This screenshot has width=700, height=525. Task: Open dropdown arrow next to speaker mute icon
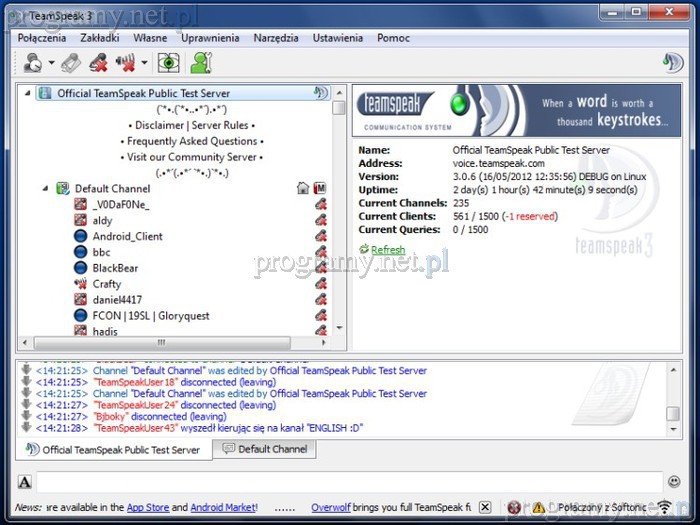point(144,64)
